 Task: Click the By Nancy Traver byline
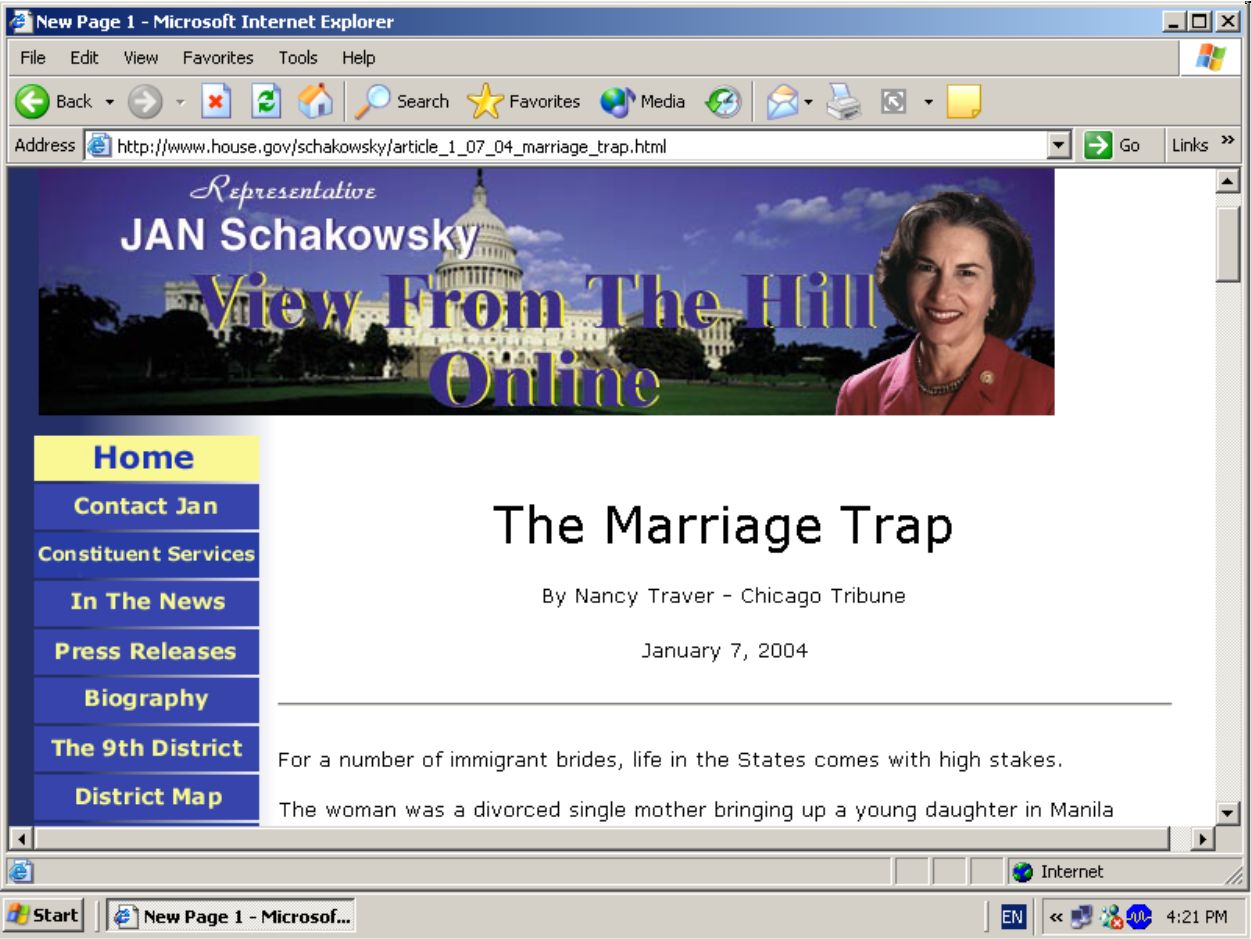724,597
